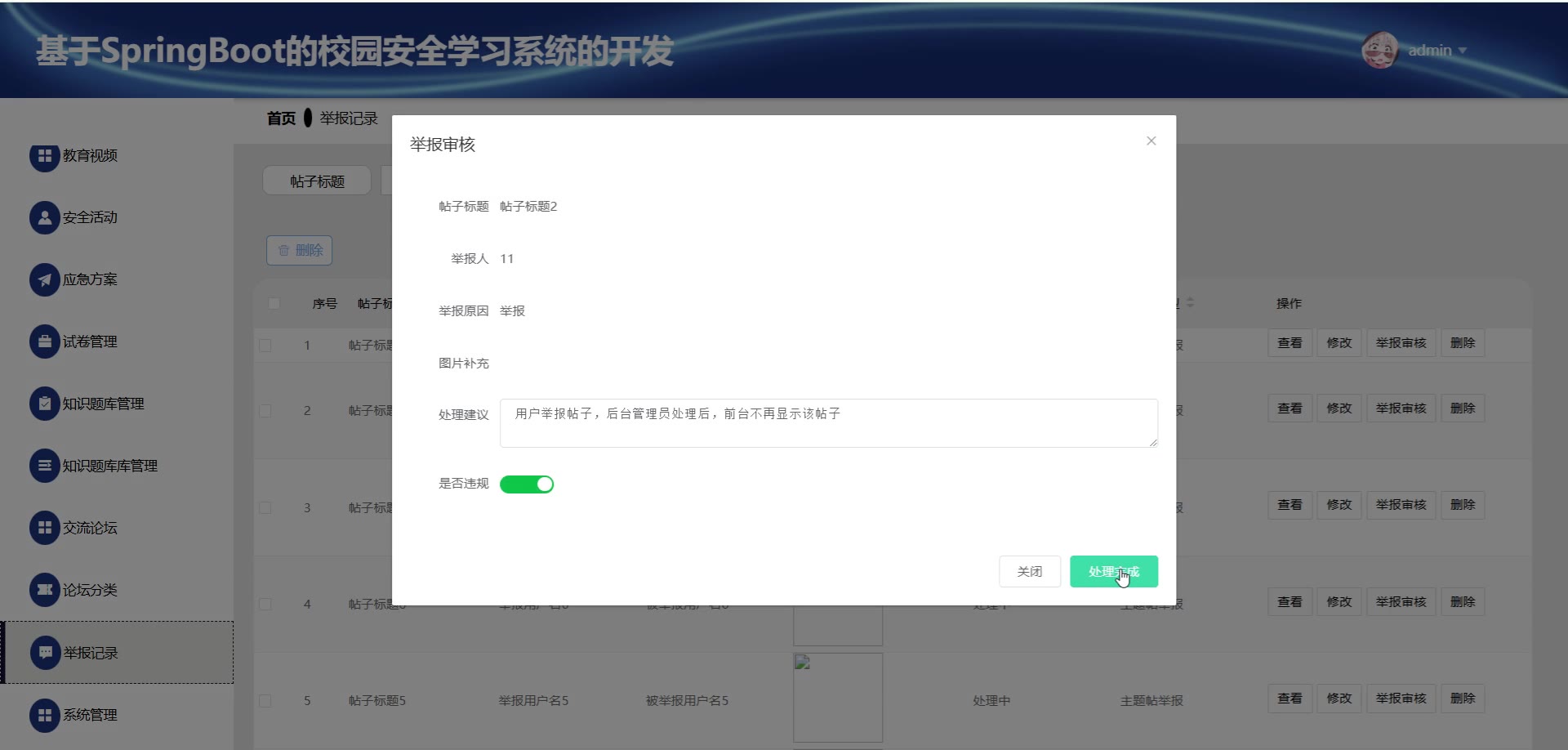Check the checkbox for row 2
The image size is (1568, 750).
click(265, 411)
